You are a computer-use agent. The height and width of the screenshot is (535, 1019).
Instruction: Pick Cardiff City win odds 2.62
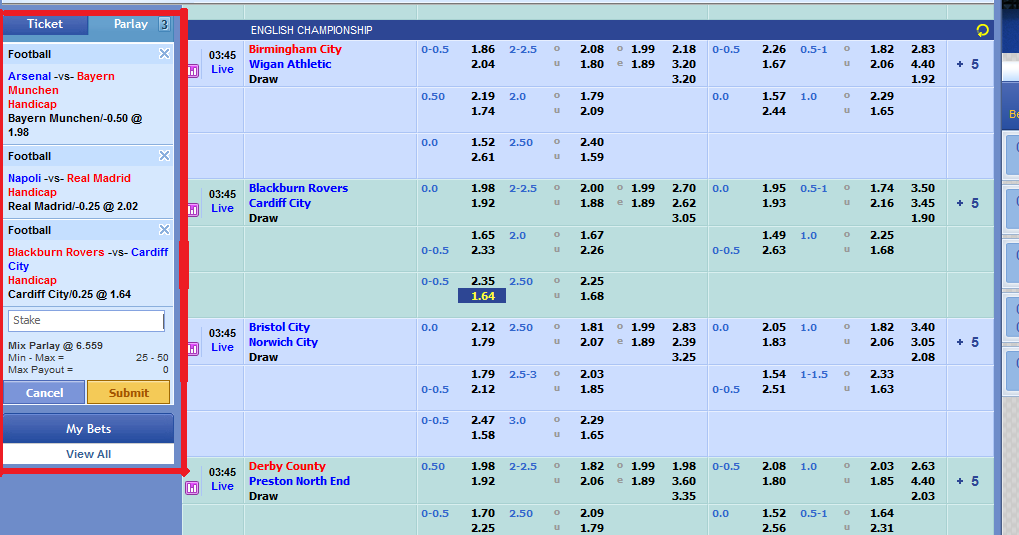[684, 203]
